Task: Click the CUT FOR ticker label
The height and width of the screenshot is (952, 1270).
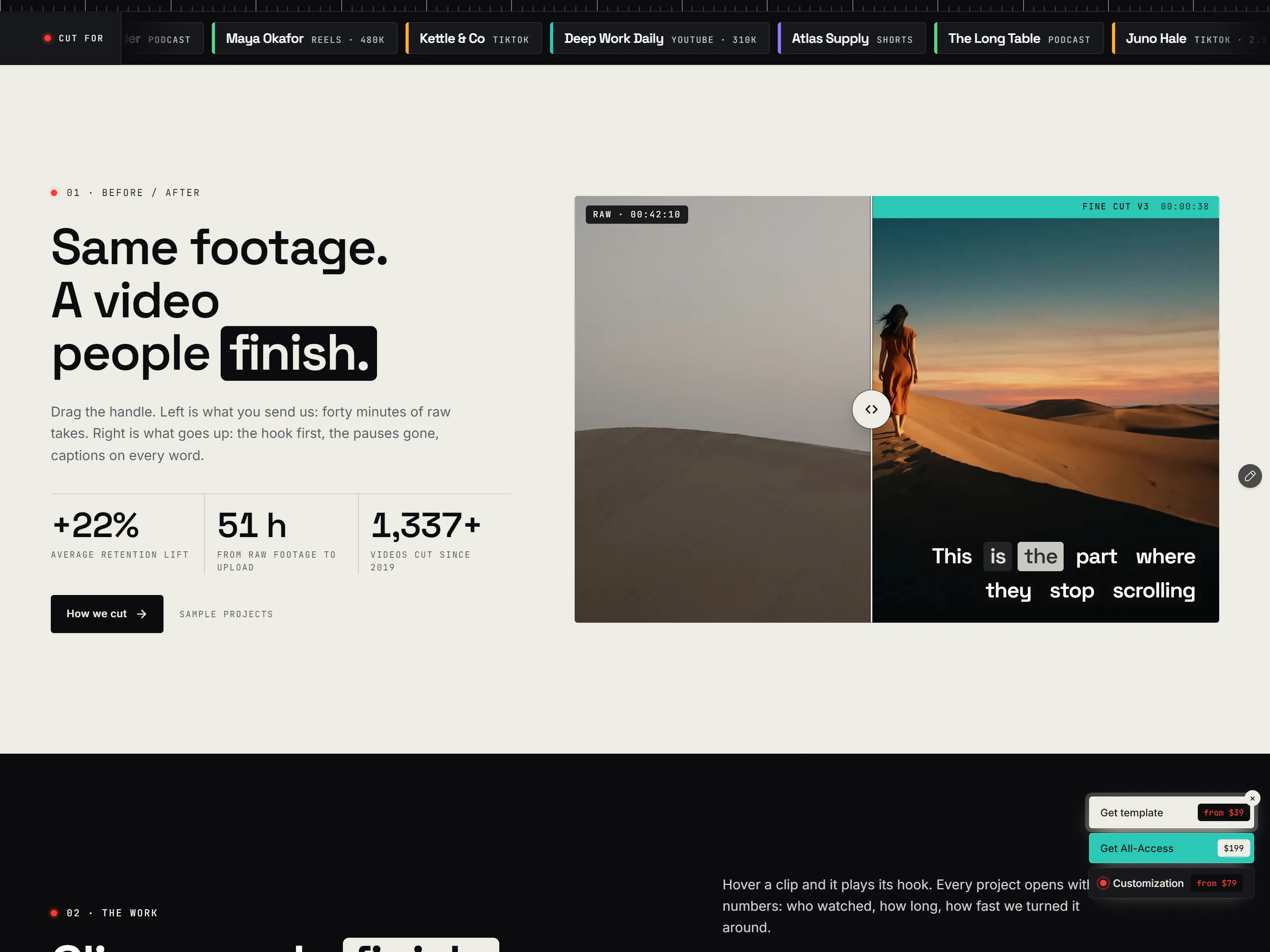Action: pos(74,38)
